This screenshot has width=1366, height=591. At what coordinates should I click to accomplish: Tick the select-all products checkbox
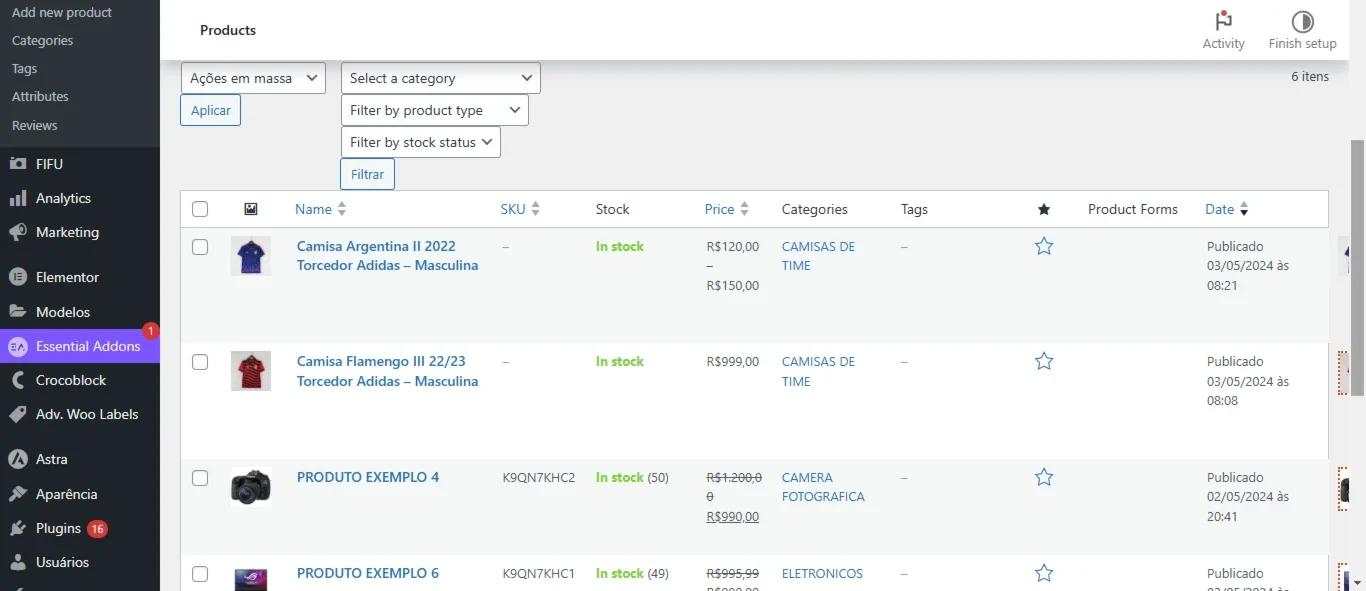click(x=200, y=209)
